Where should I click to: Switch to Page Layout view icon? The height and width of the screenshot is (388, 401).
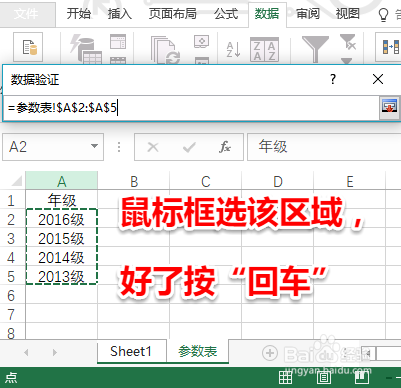pyautogui.click(x=323, y=377)
